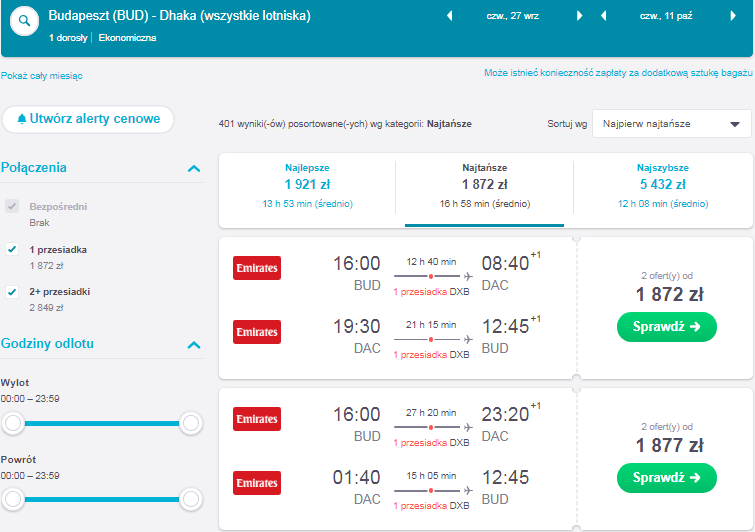Click 1 przesiadka DXB under 12 h 40 min
This screenshot has width=755, height=532.
pos(431,292)
